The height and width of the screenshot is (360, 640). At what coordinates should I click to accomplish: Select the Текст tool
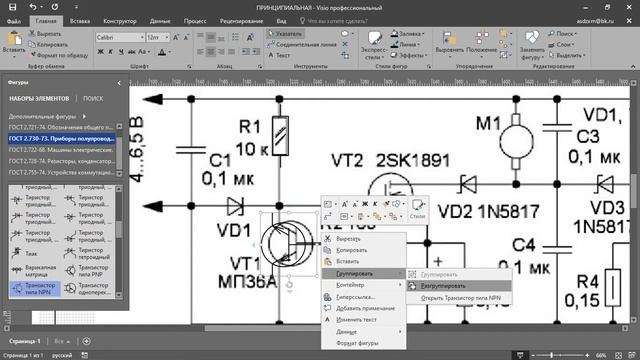(279, 55)
